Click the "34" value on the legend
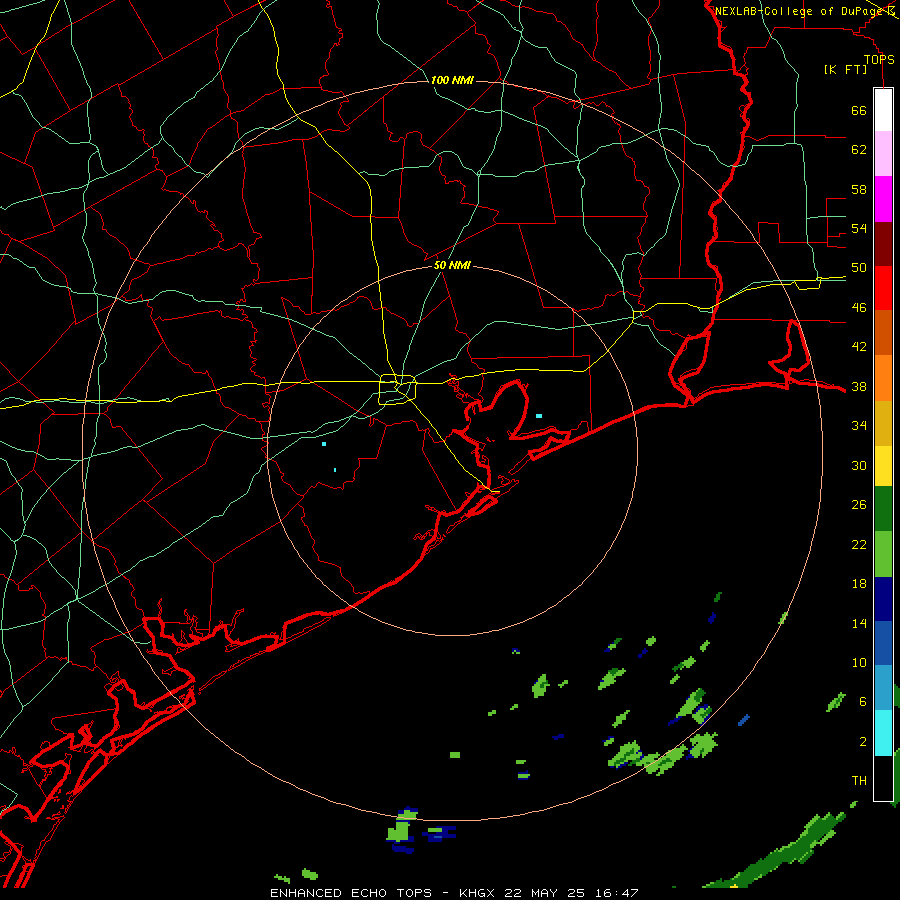 click(859, 426)
